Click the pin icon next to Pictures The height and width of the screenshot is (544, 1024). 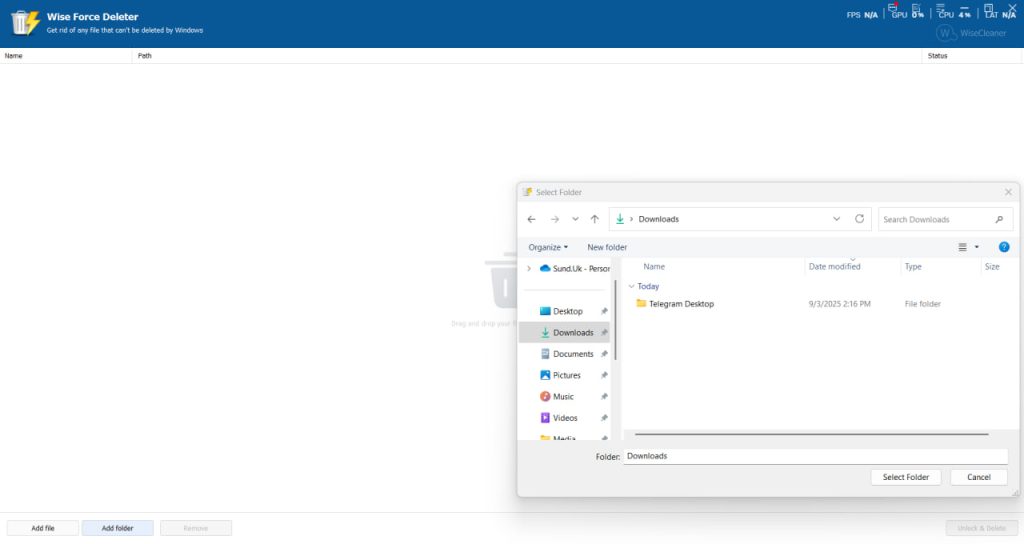point(604,376)
